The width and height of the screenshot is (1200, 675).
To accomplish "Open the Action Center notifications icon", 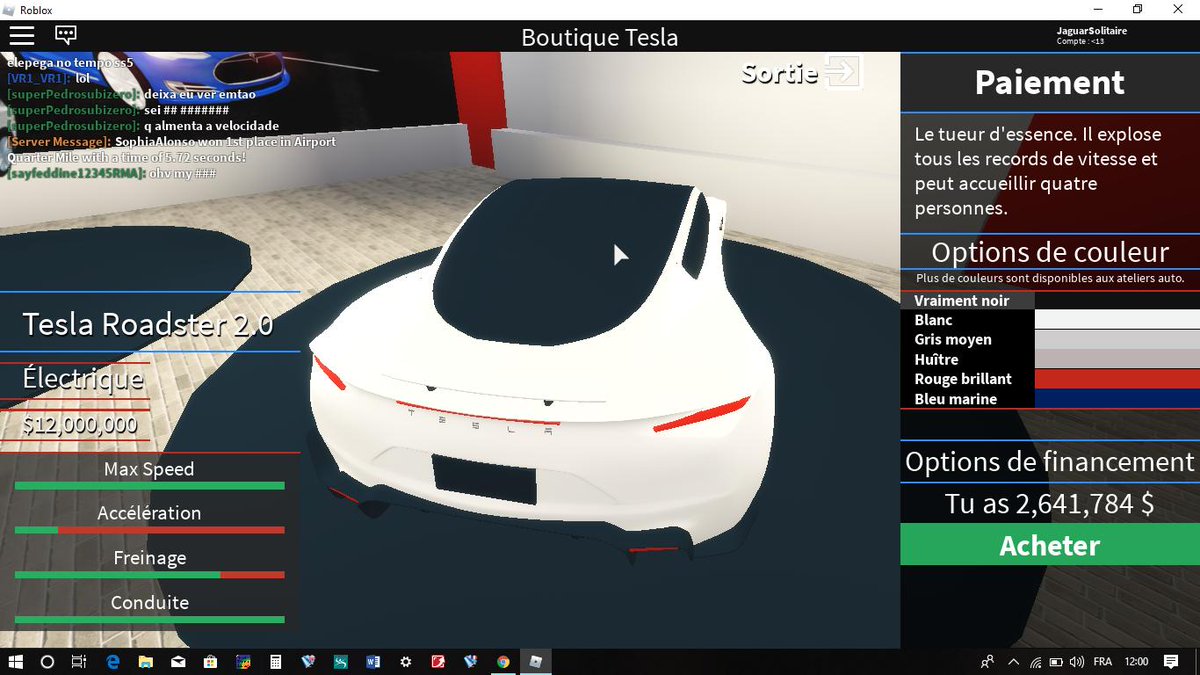I will pyautogui.click(x=1169, y=662).
